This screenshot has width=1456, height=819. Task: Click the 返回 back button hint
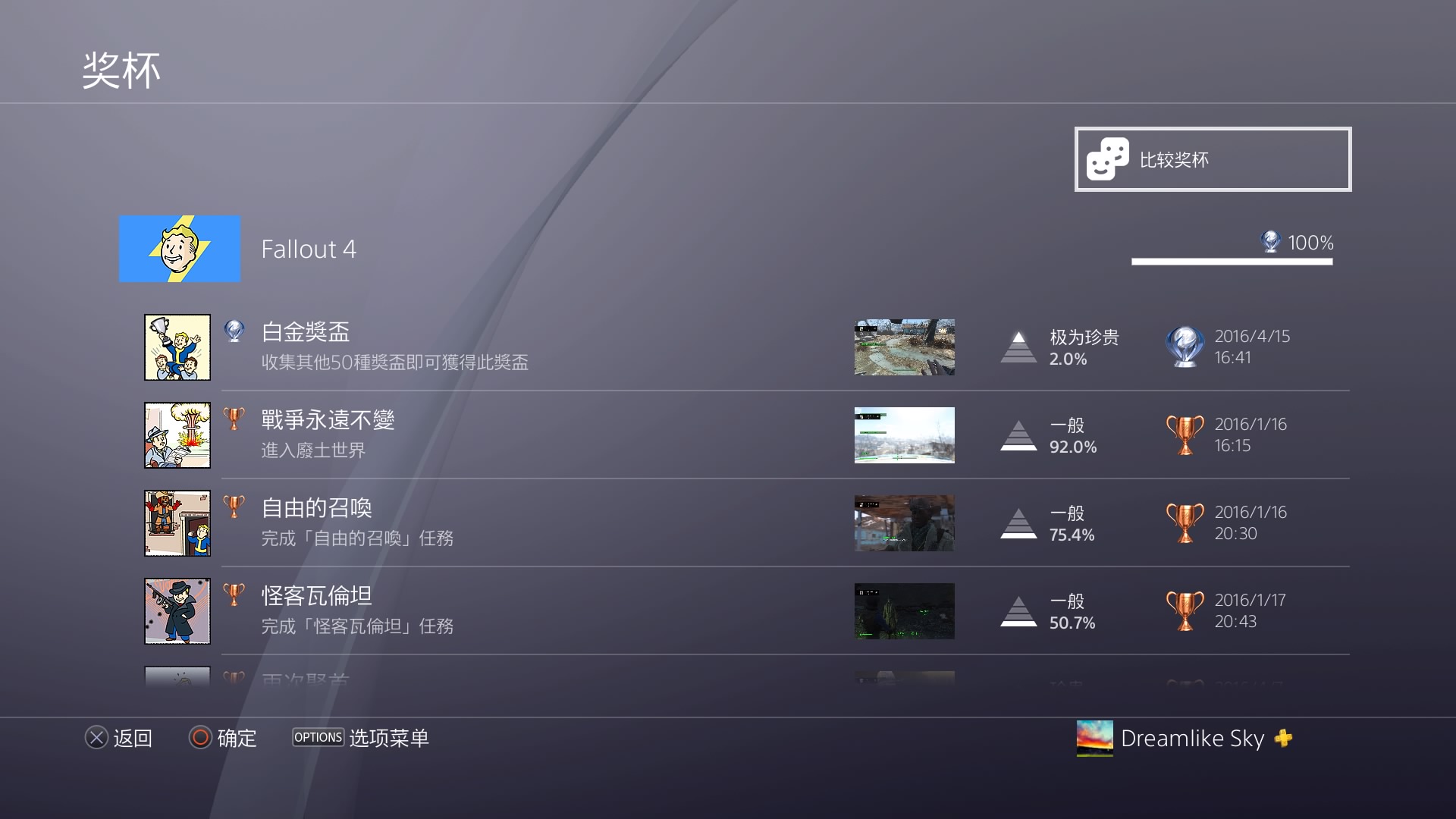pyautogui.click(x=118, y=738)
